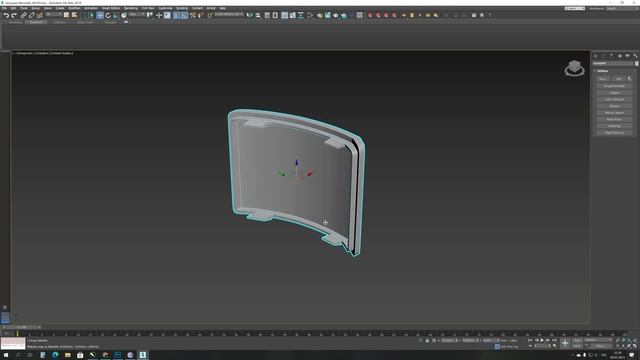
Task: Toggle the Percent Snap button
Action: (193, 15)
